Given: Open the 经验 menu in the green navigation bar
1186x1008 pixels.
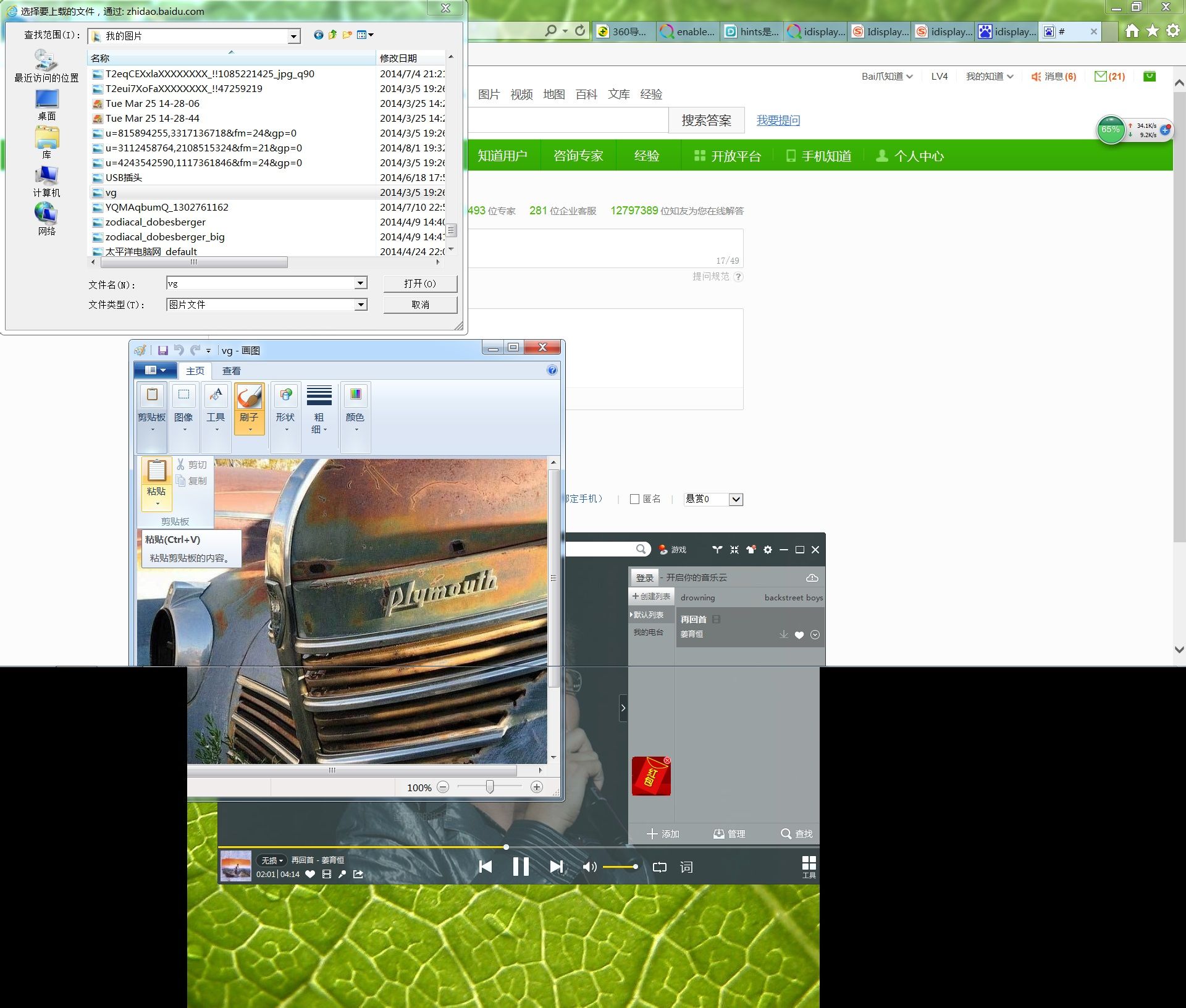Looking at the screenshot, I should [x=646, y=156].
